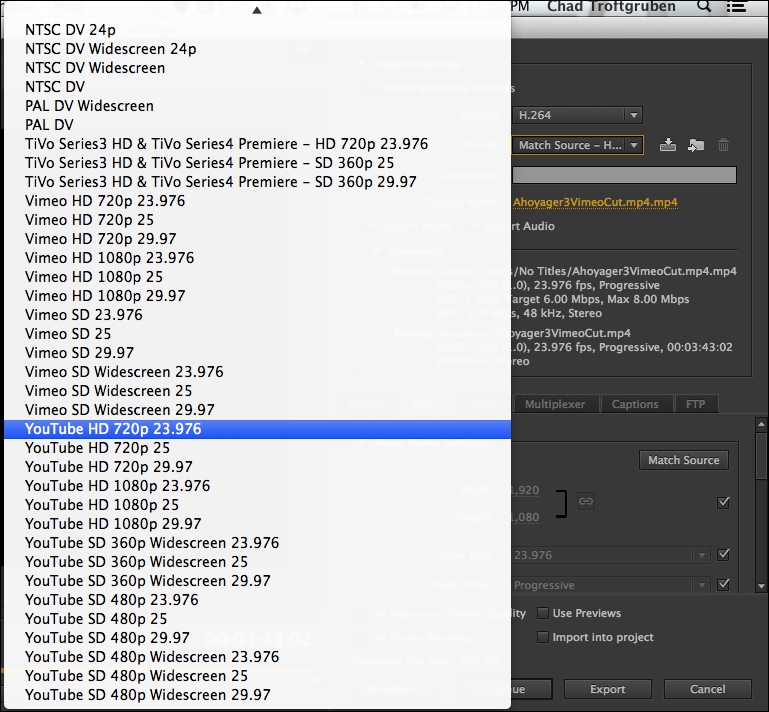Select YouTube HD 720p 25 preset
This screenshot has width=769, height=712.
[x=257, y=448]
